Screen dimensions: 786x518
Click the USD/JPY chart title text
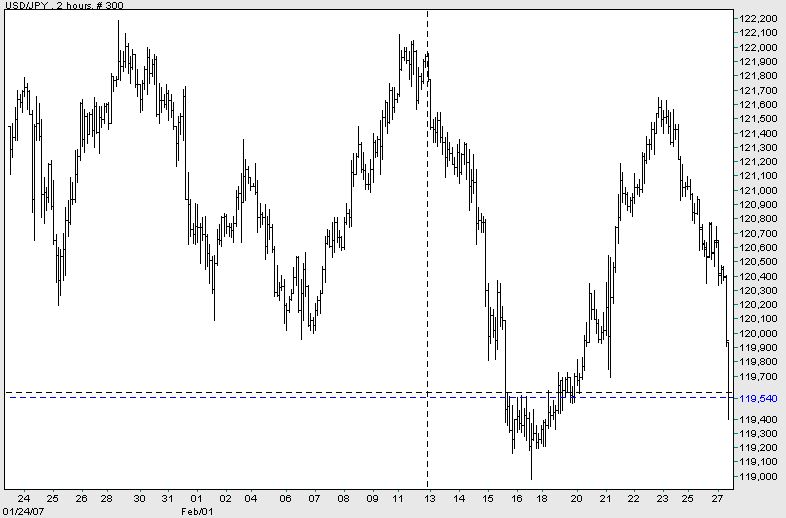(60, 6)
